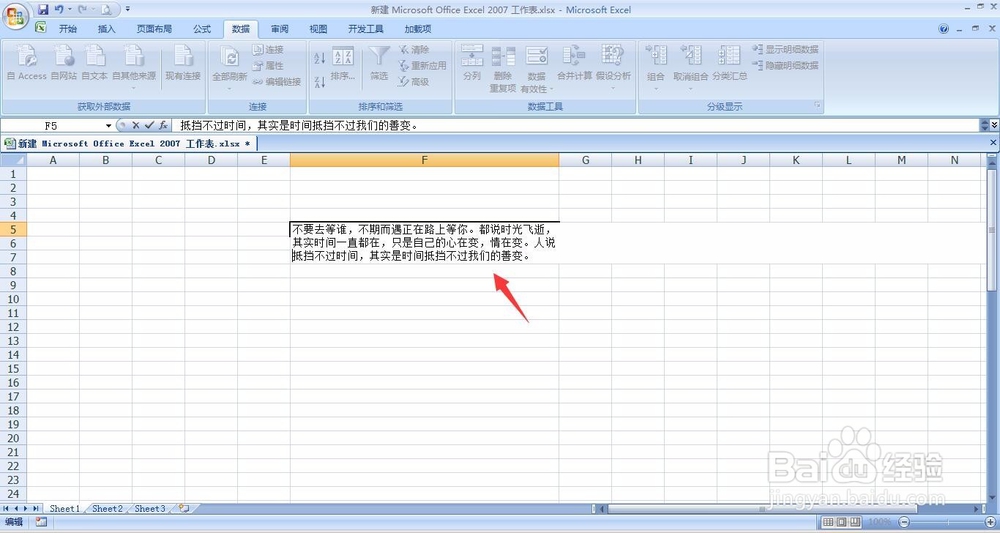1000x533 pixels.
Task: Switch to Sheet1 tab
Action: [x=65, y=509]
